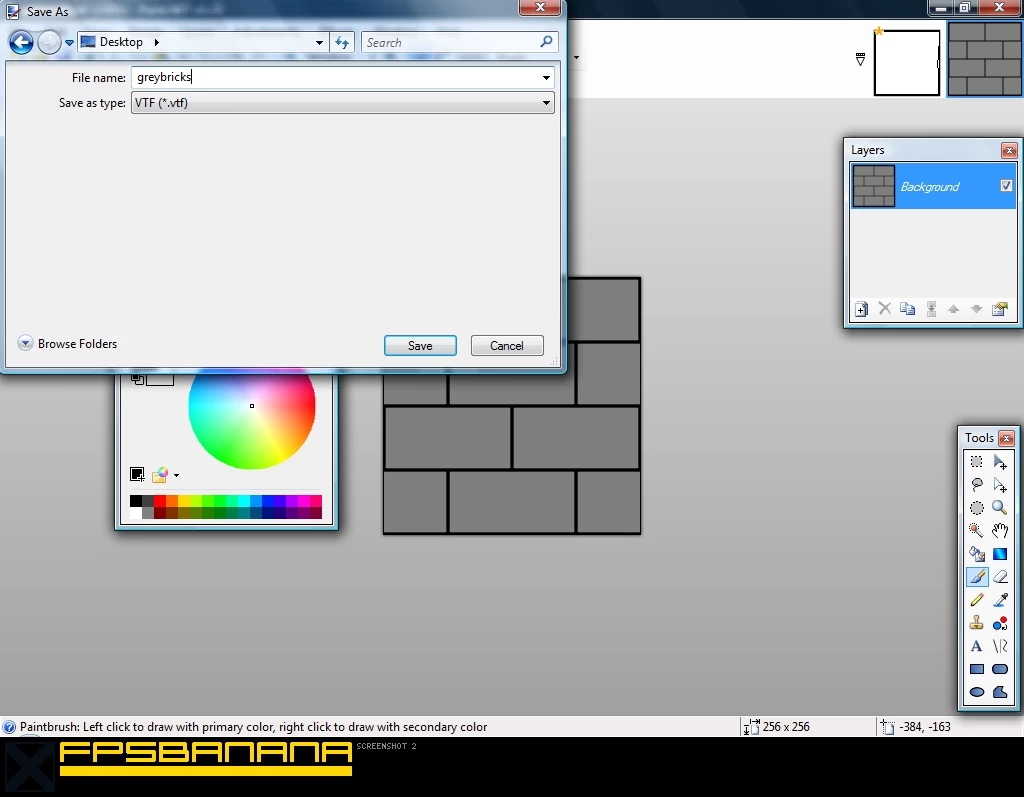The height and width of the screenshot is (797, 1024).
Task: Add a new layer in Layers panel
Action: pyautogui.click(x=861, y=309)
